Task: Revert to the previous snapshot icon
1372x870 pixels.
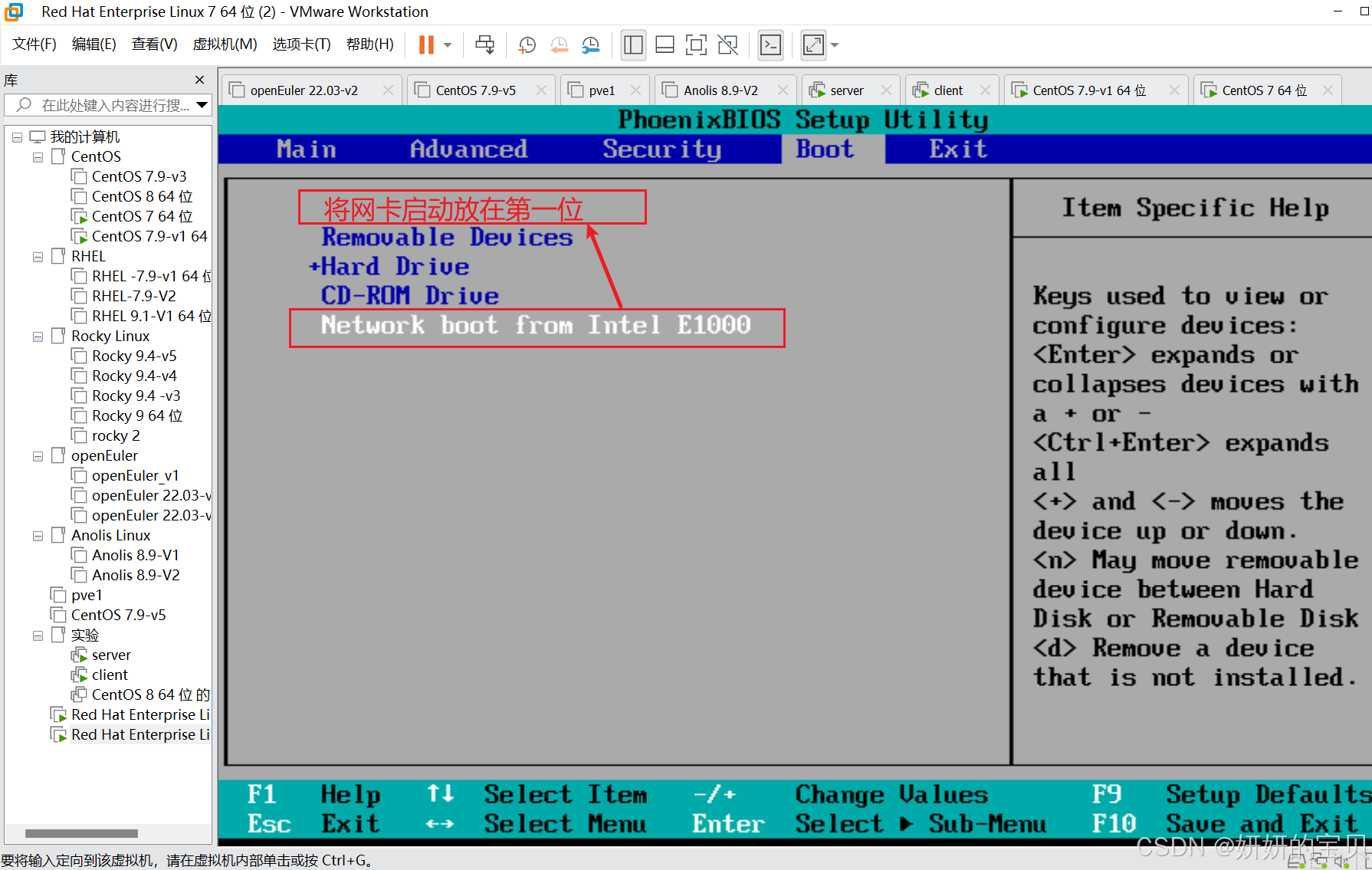Action: [559, 45]
